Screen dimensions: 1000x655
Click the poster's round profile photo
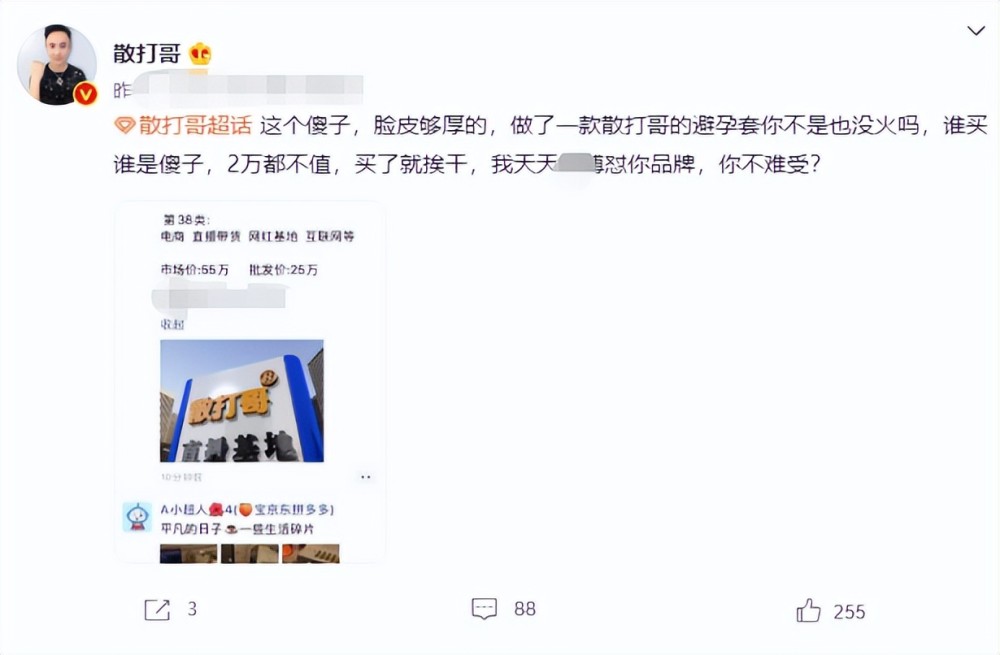click(57, 64)
